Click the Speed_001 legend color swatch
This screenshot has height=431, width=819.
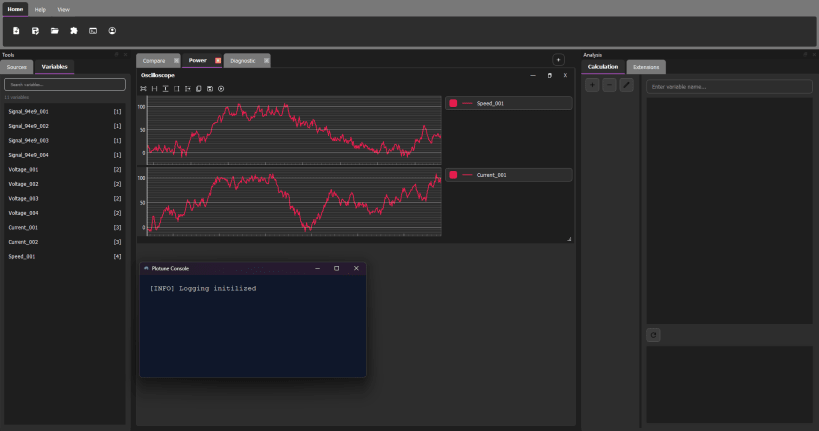(453, 103)
